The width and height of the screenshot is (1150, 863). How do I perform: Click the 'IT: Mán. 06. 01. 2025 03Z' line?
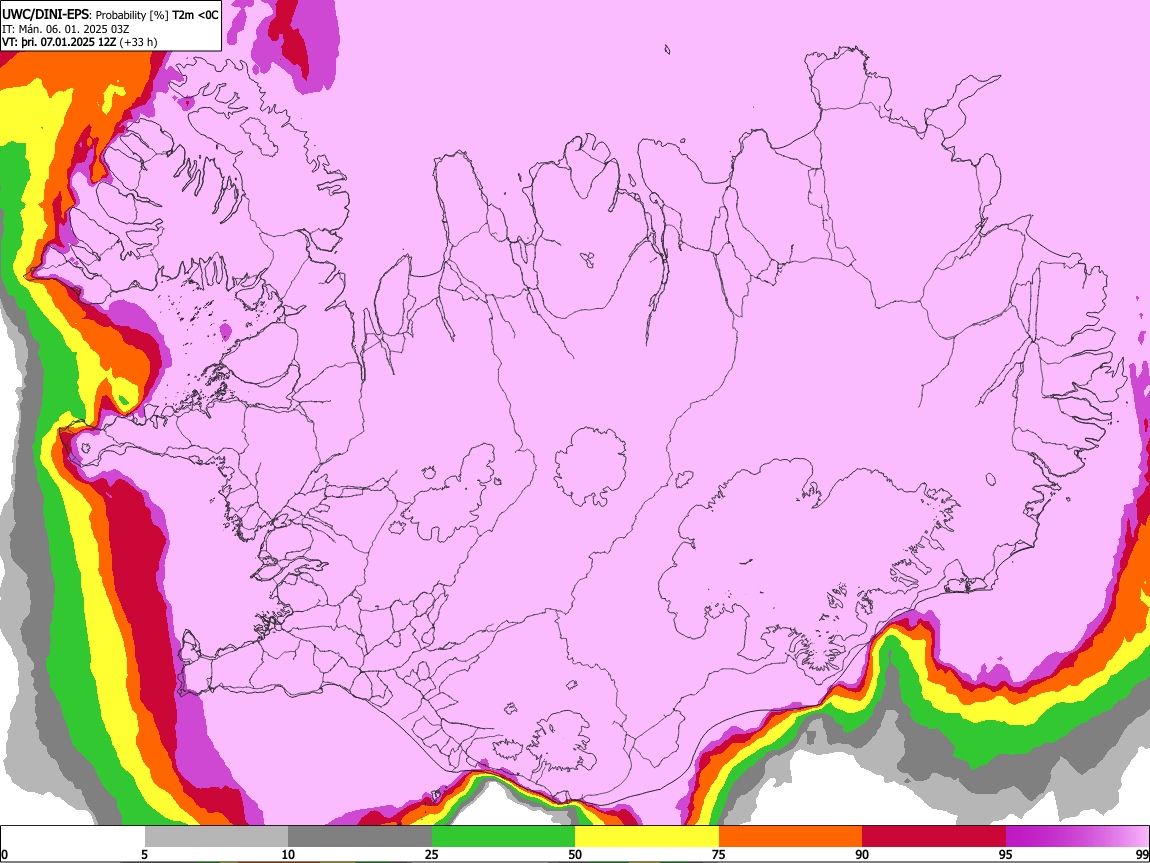65,29
